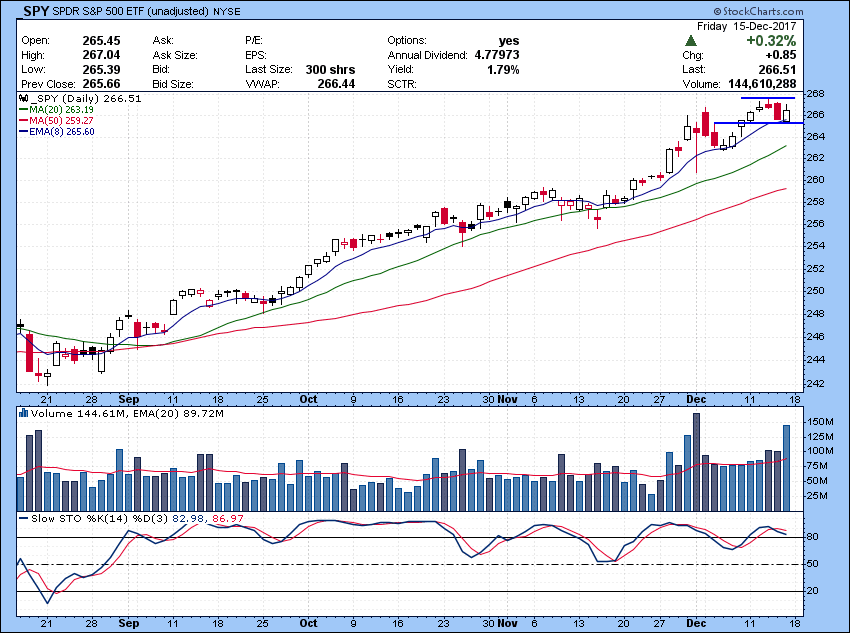
Task: Click the red MA(50) legend line marker
Action: point(23,120)
